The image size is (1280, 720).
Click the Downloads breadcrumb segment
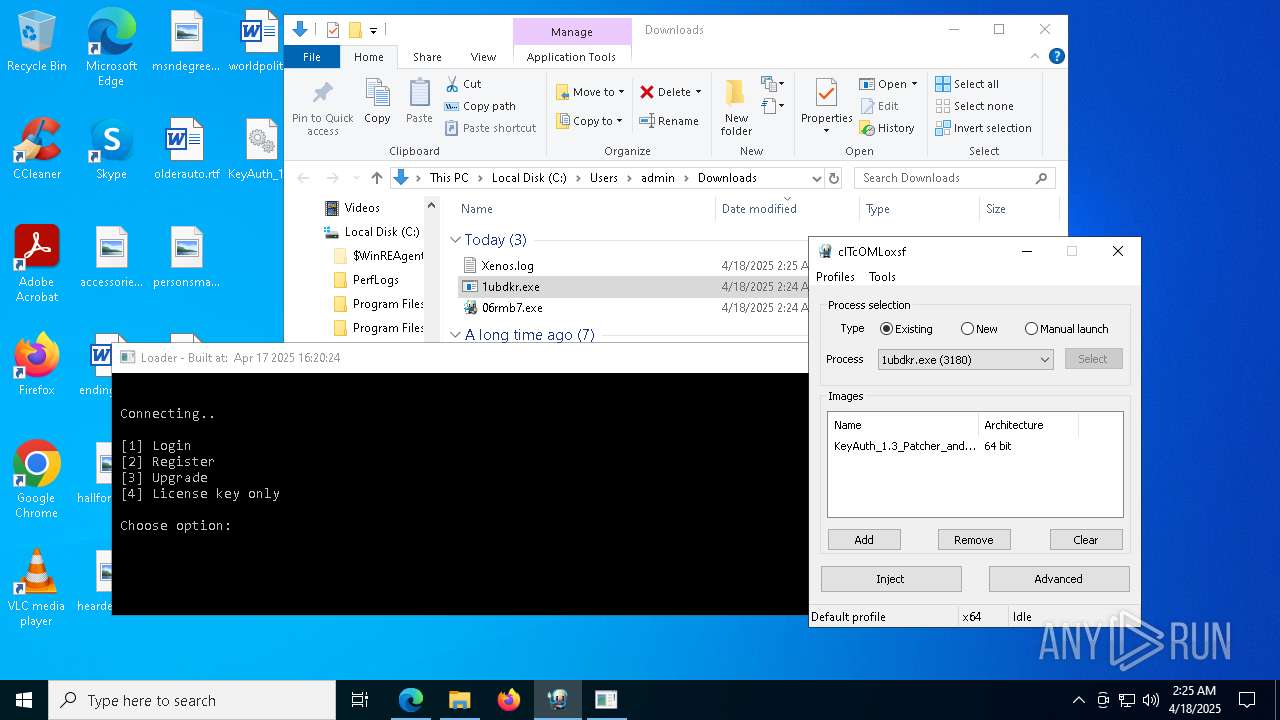coord(727,178)
